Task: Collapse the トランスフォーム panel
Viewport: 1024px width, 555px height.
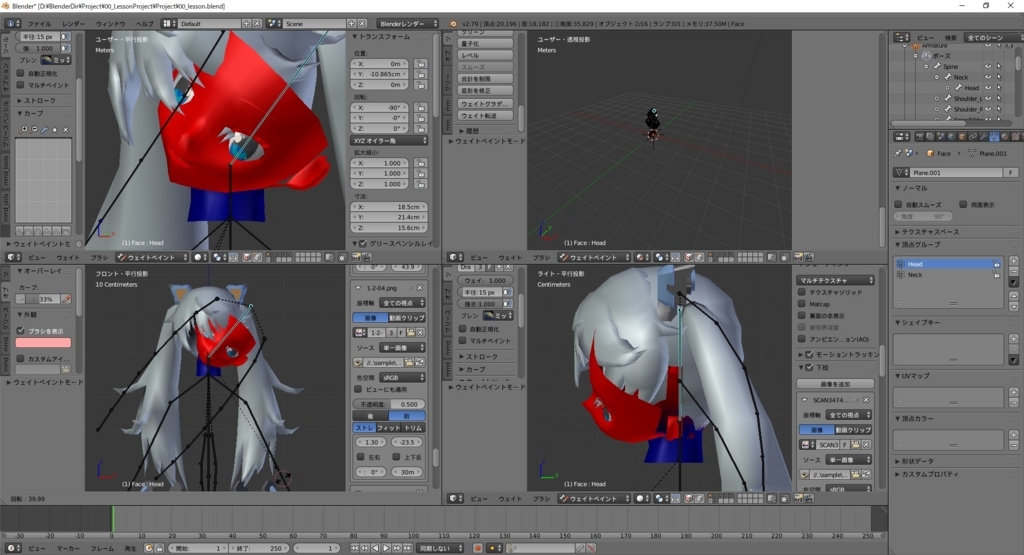Action: pos(385,37)
